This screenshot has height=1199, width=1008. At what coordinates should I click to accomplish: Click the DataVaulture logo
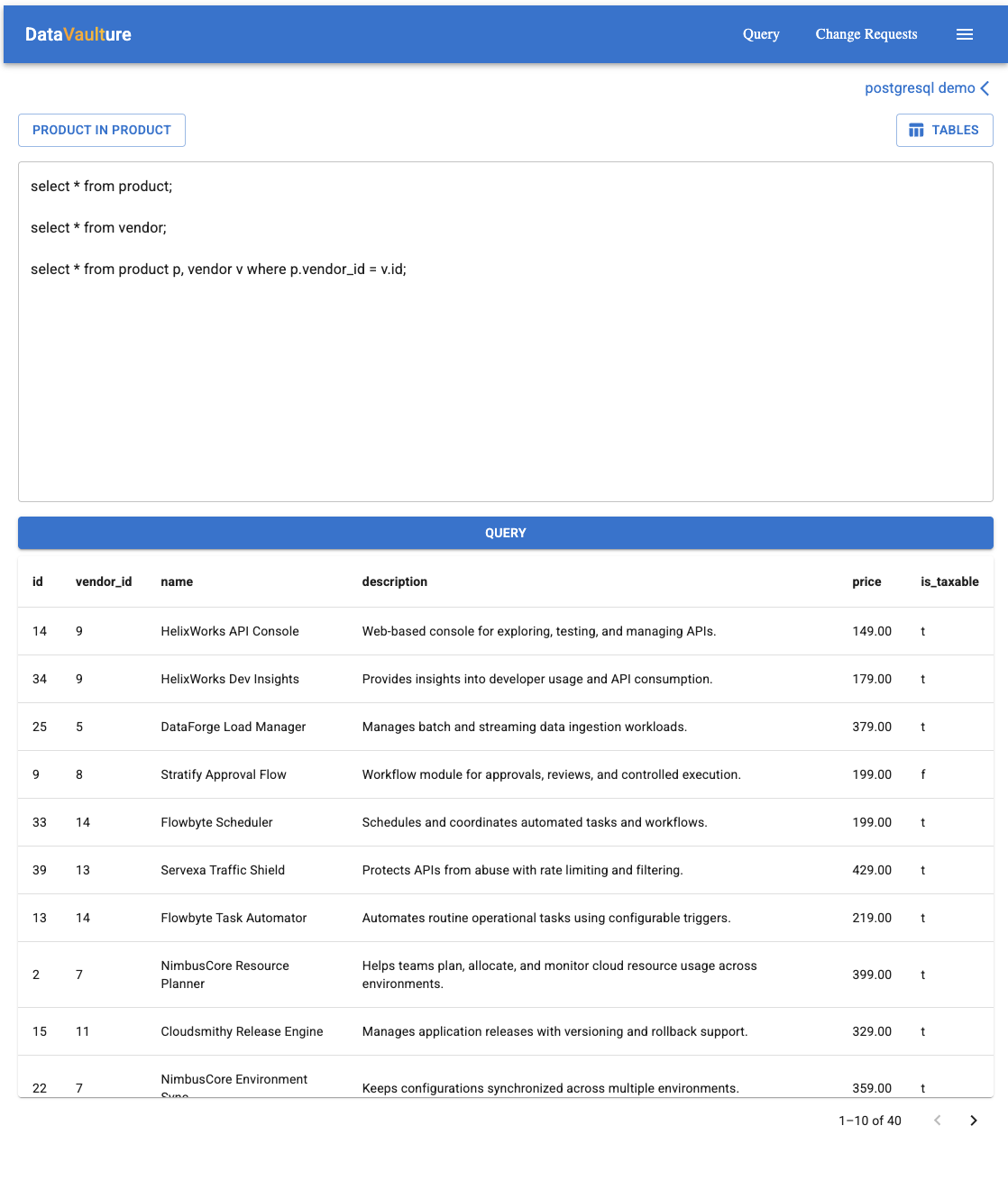click(78, 34)
